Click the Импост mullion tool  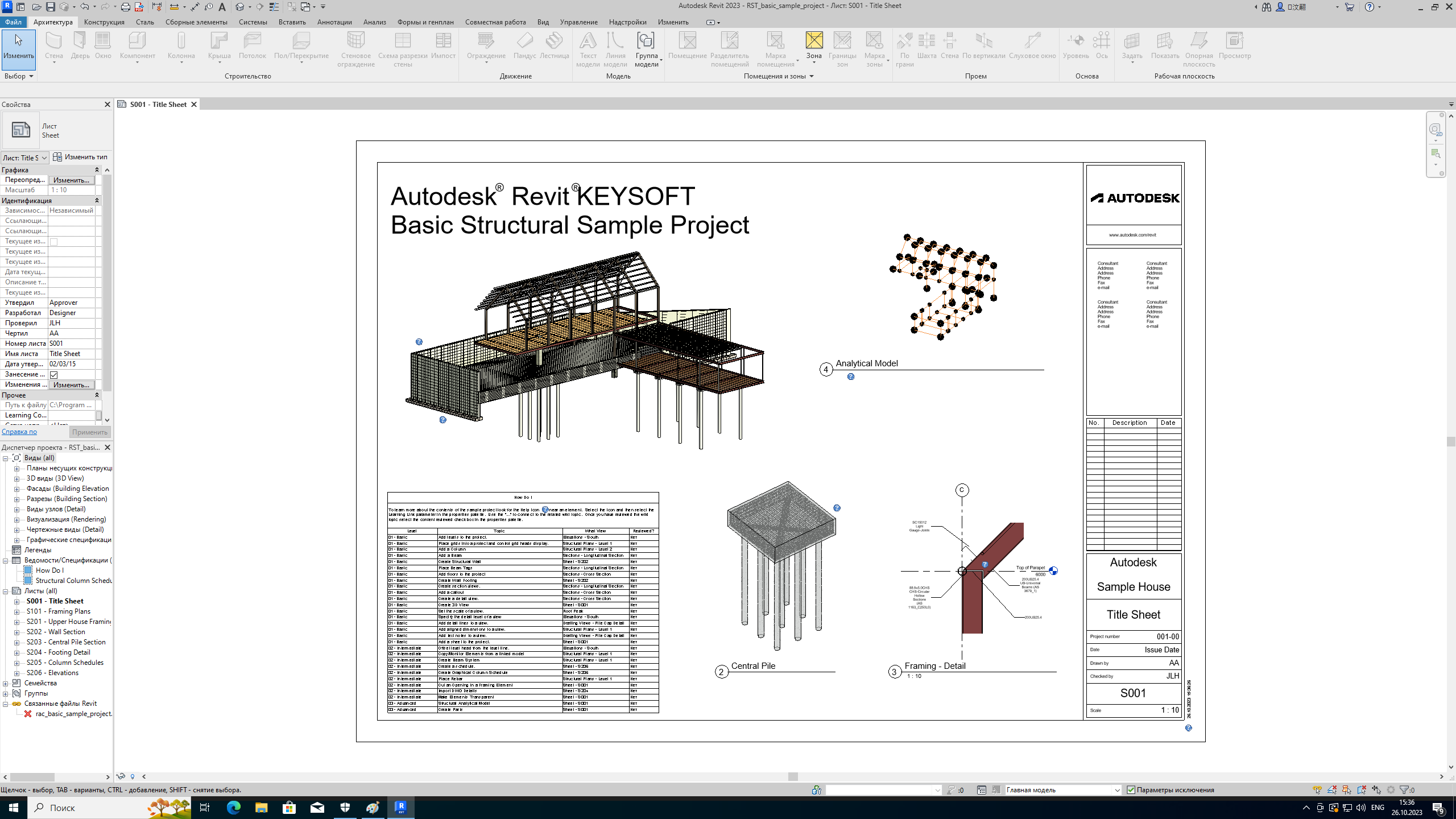point(443,45)
